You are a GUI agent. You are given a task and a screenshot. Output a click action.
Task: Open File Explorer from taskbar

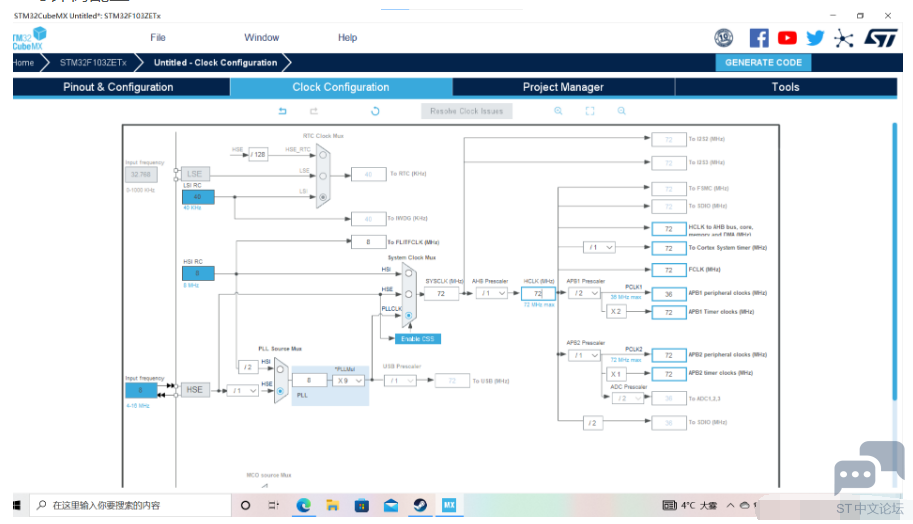point(332,505)
